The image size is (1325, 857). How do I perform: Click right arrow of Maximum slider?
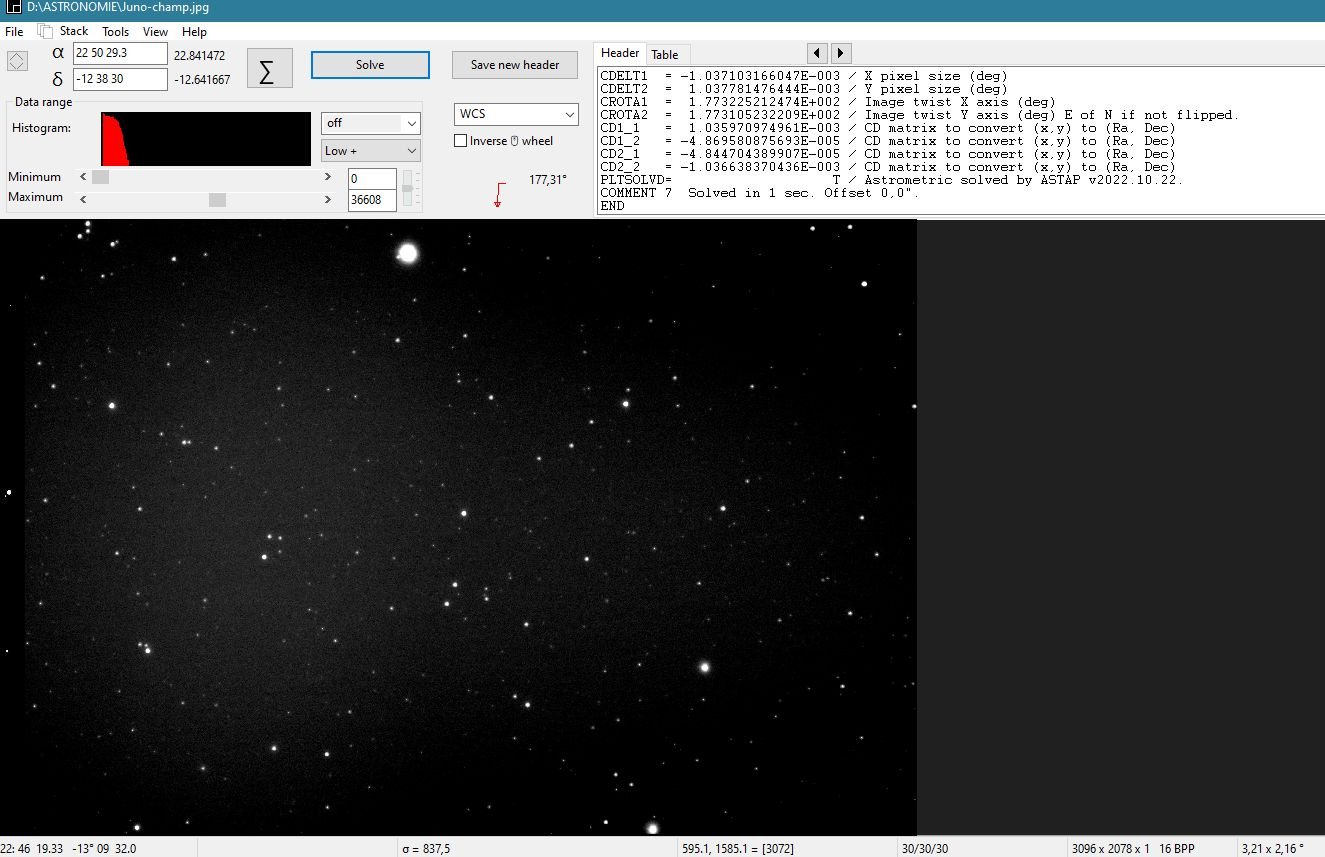pos(328,200)
